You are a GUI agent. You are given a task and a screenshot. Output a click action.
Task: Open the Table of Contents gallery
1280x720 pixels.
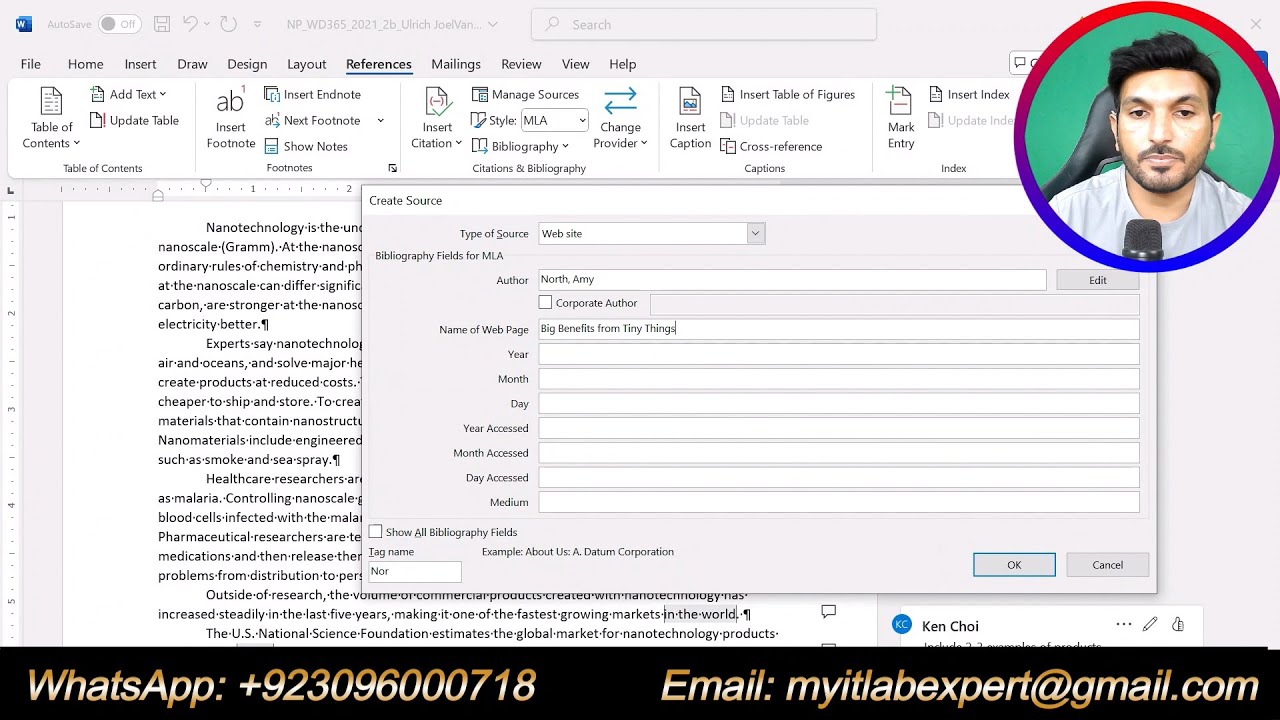(51, 118)
